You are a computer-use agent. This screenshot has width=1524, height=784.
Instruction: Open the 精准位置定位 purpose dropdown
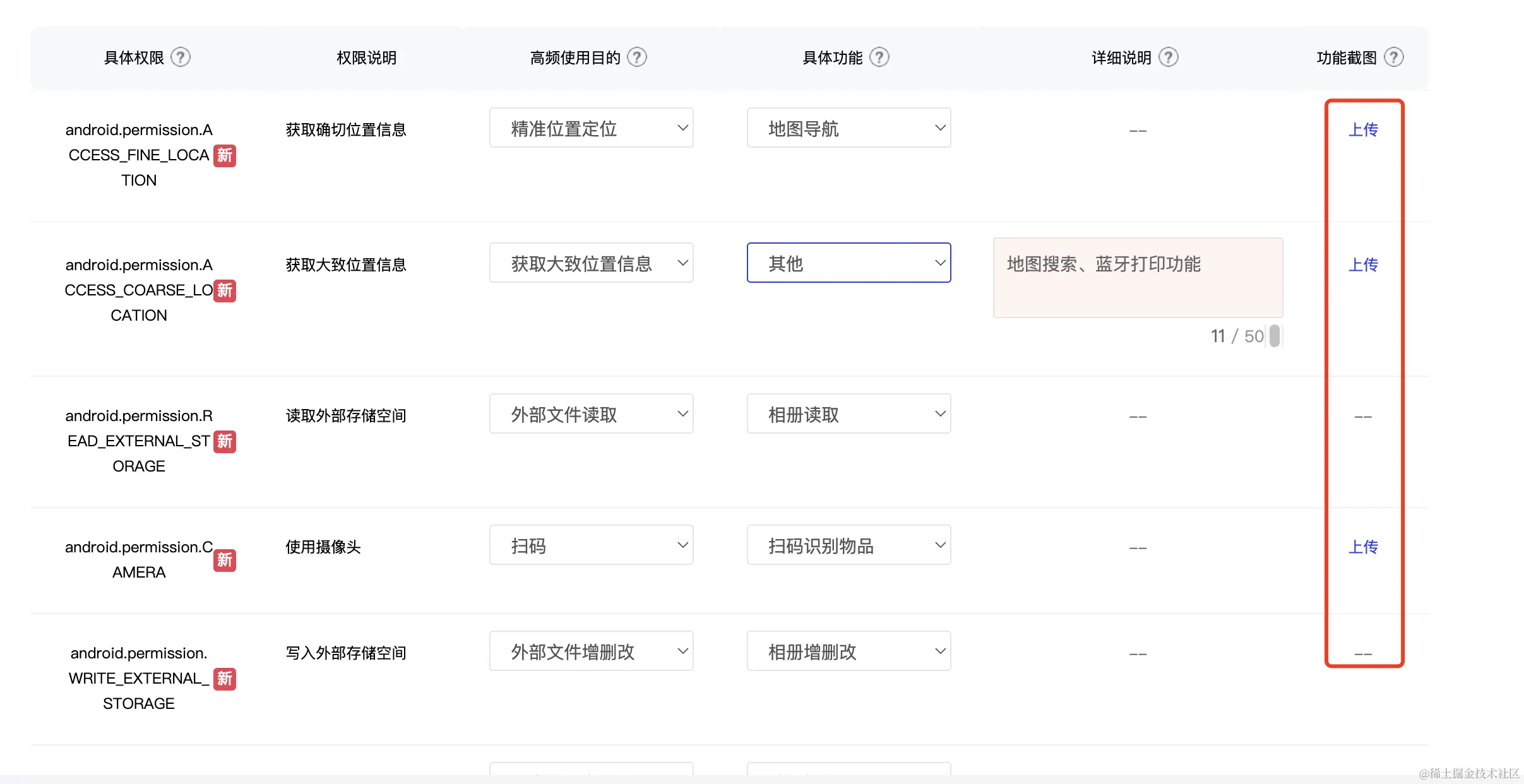coord(591,128)
